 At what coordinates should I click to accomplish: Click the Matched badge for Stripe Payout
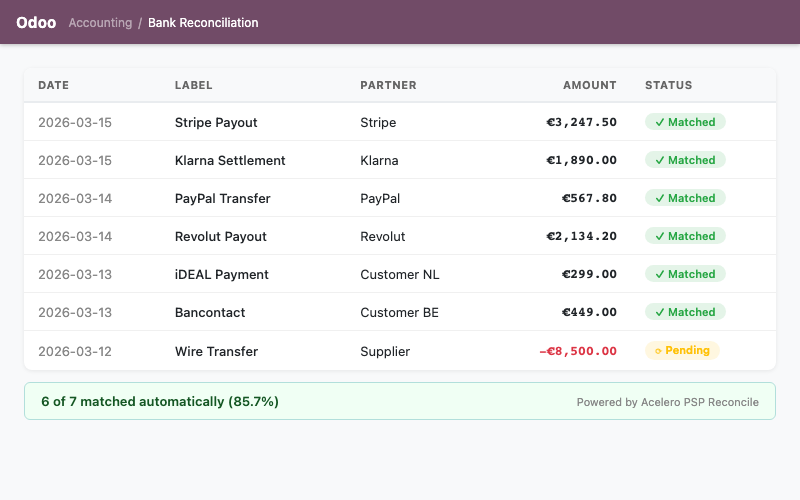point(685,122)
